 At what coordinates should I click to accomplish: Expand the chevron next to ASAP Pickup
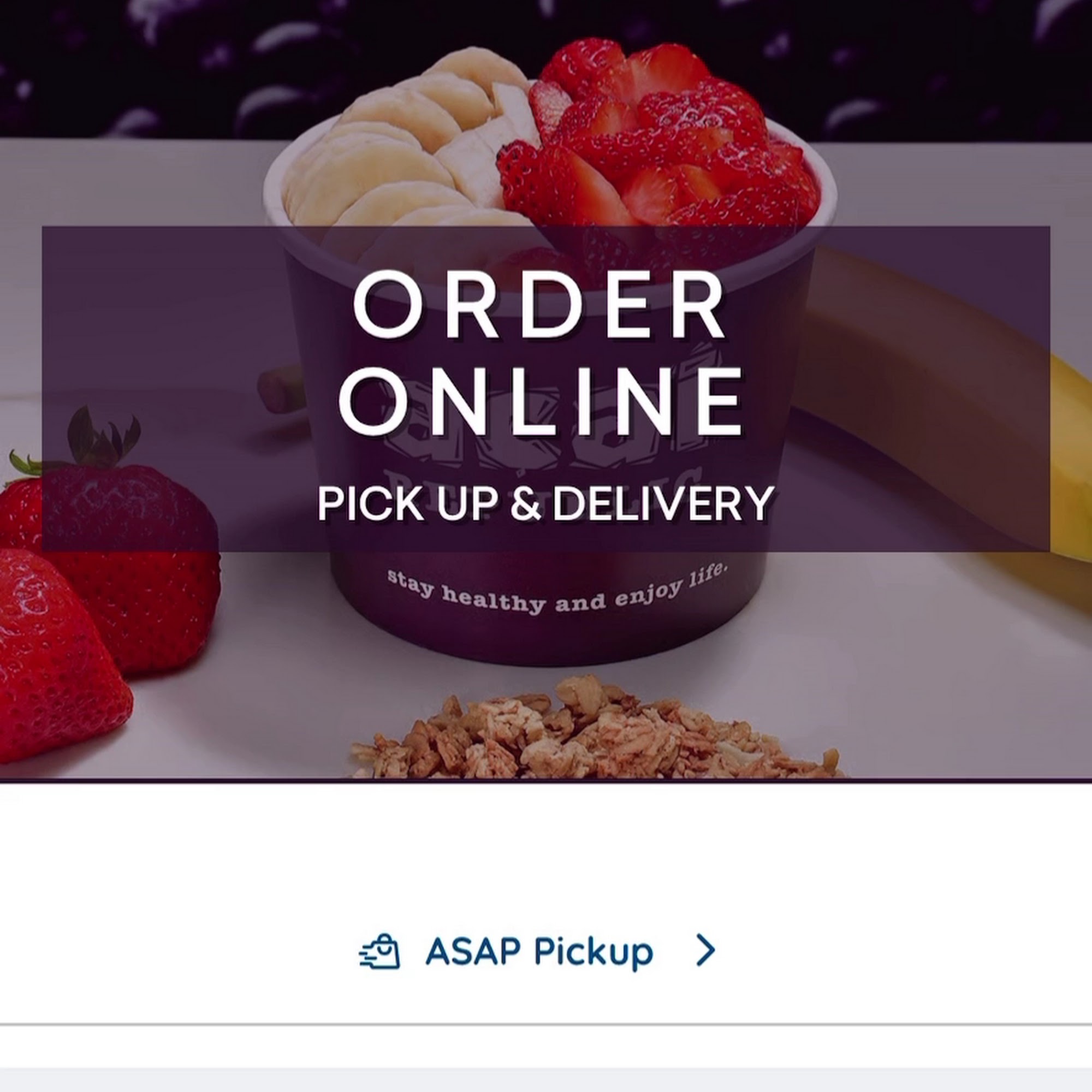pyautogui.click(x=705, y=950)
